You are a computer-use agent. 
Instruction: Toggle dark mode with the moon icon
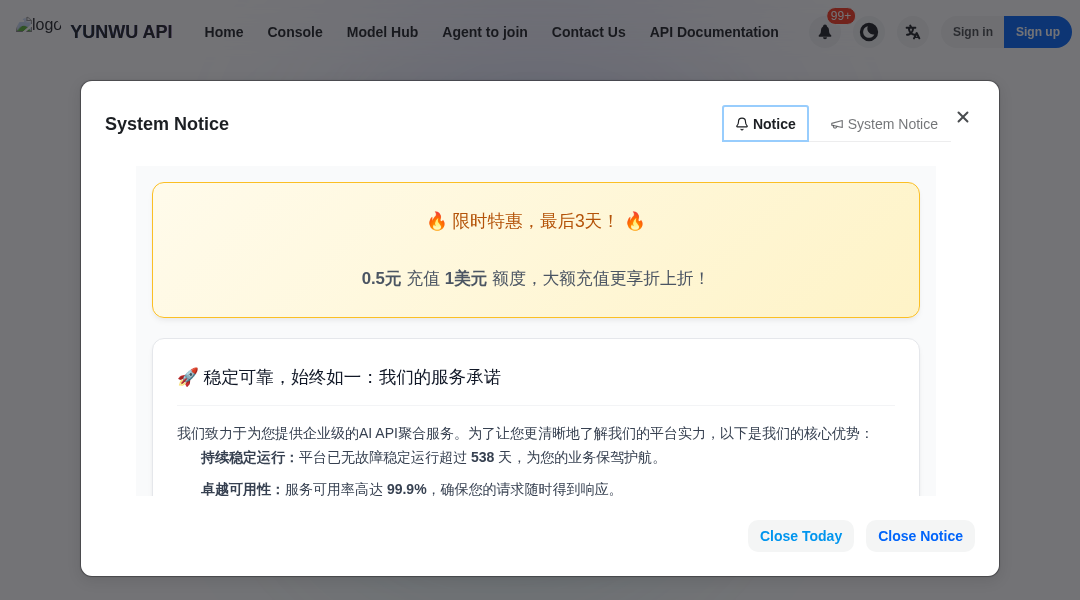point(869,32)
